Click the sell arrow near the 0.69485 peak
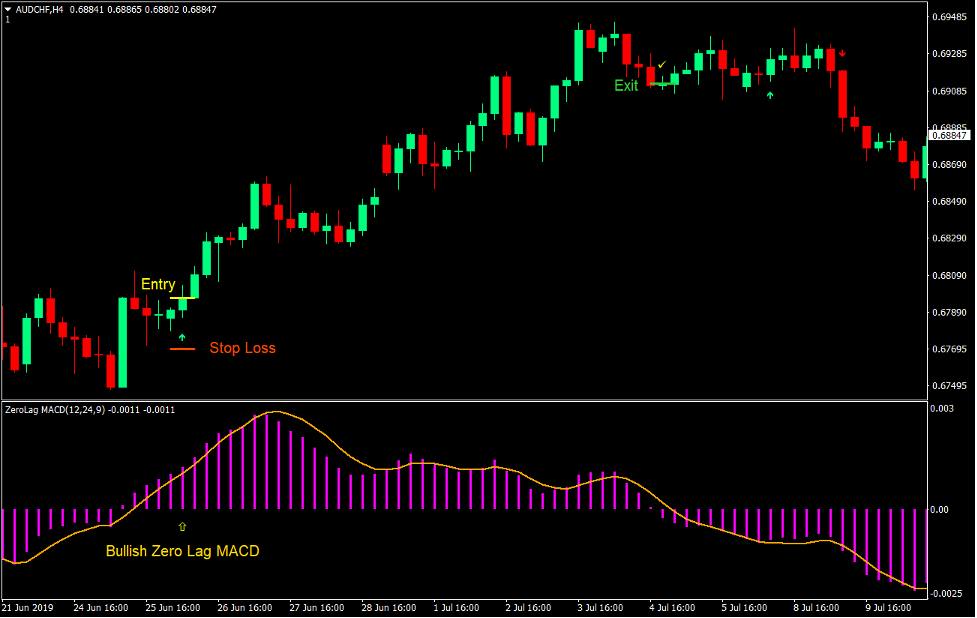Viewport: 977px width, 618px height. (x=842, y=52)
